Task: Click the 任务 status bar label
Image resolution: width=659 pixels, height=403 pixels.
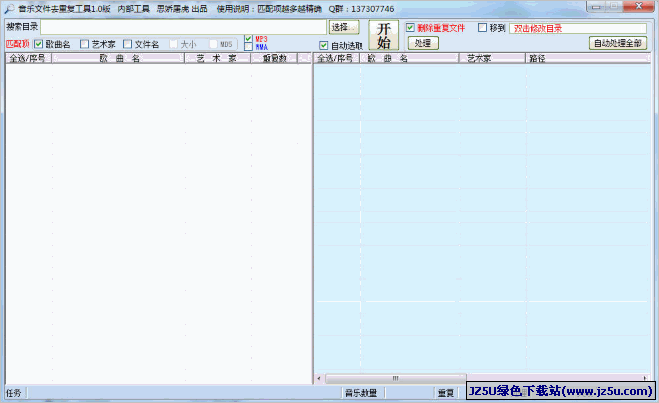Action: [13, 393]
